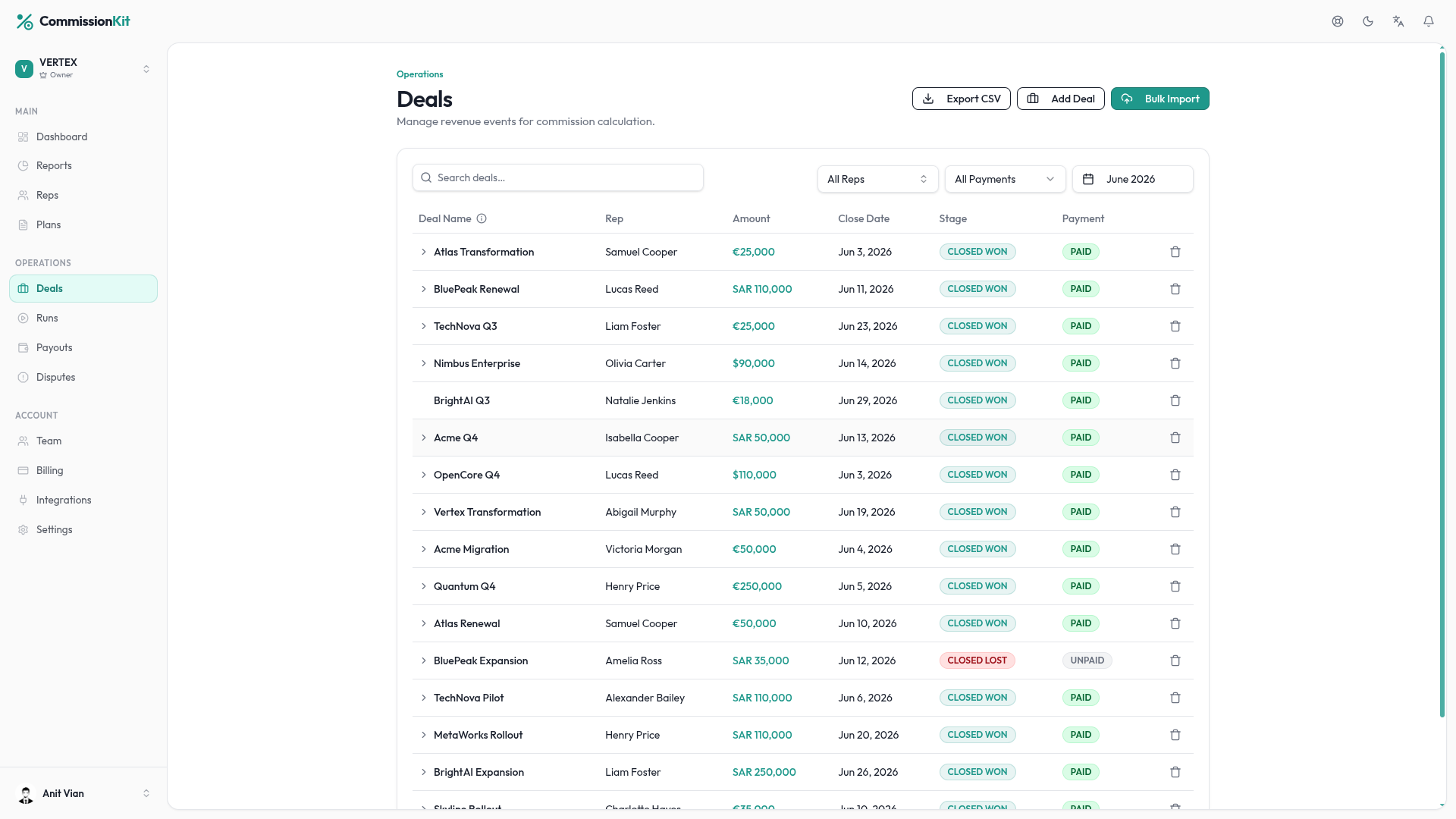Click the Export CSV button
The width and height of the screenshot is (1456, 819).
click(961, 99)
